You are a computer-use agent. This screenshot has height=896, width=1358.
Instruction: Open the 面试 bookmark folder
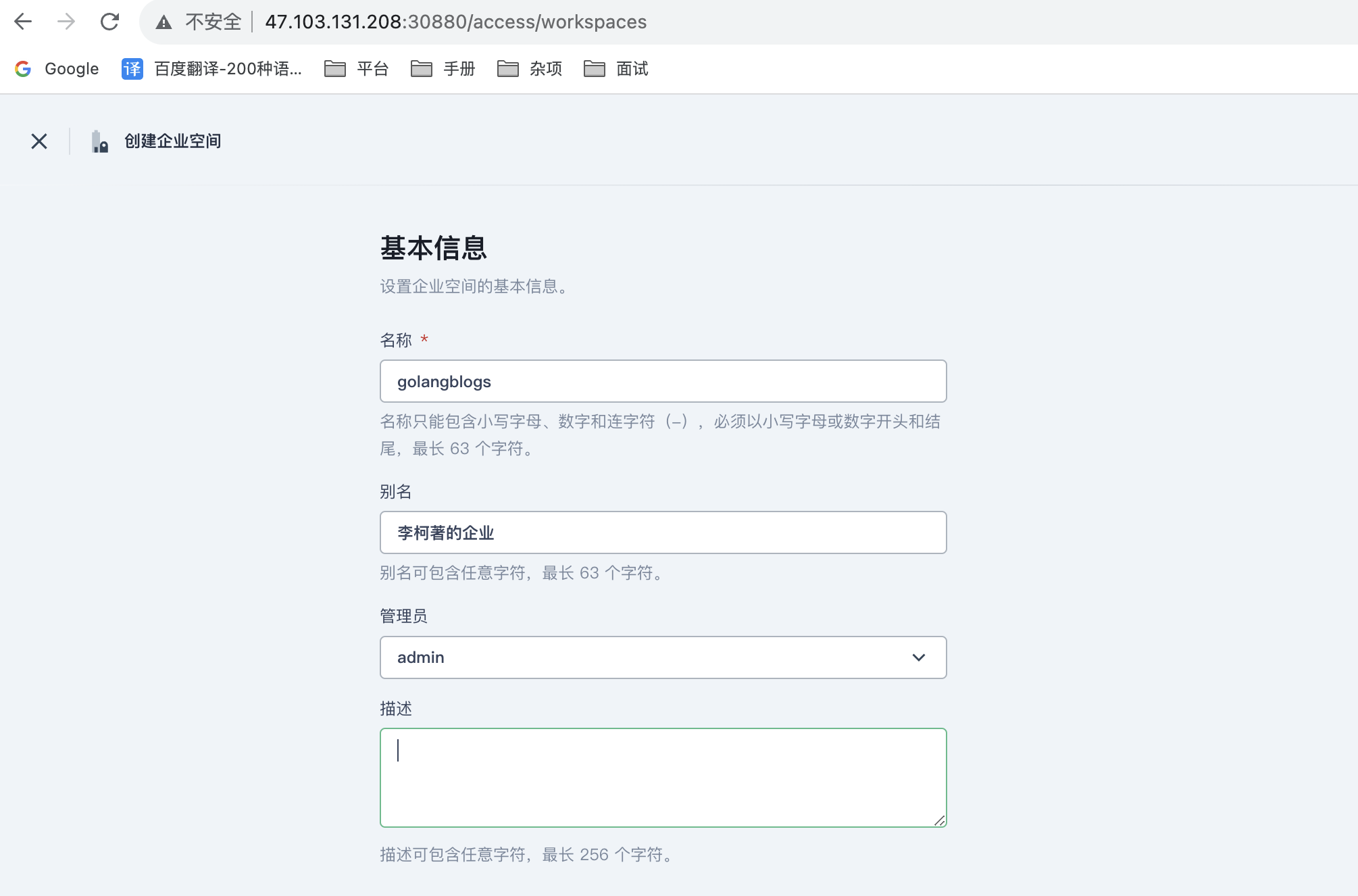(x=615, y=68)
